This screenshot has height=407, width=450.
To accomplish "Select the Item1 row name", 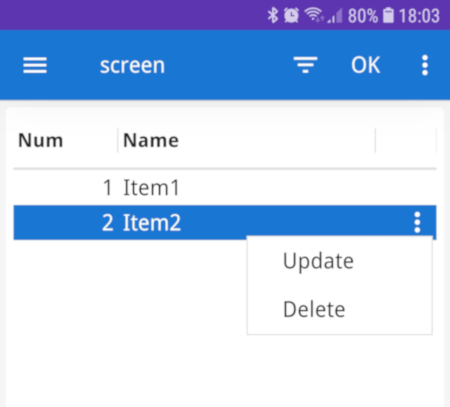I will tap(151, 187).
